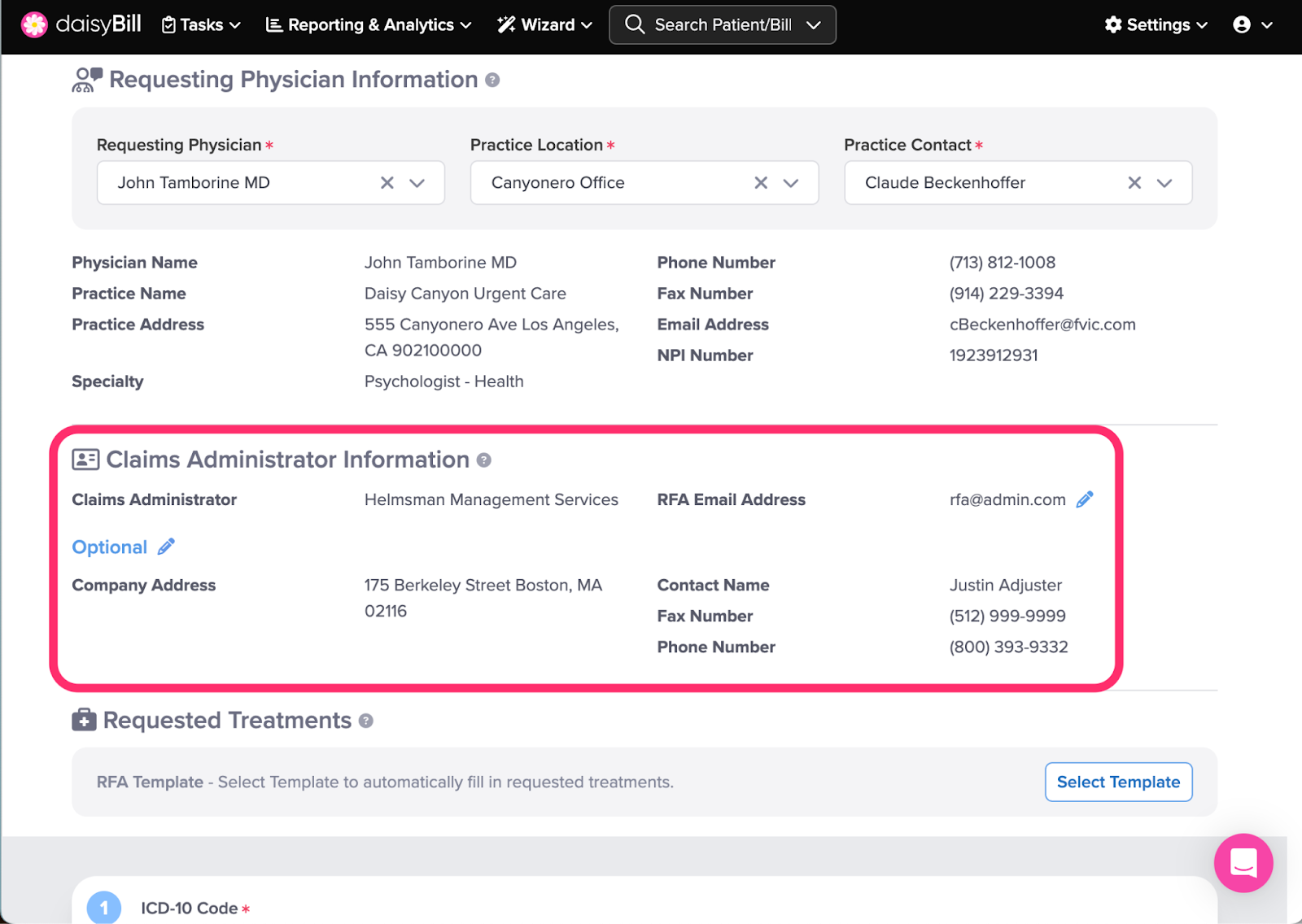Click the Claims Administrator Information card icon
1302x924 pixels.
(85, 460)
